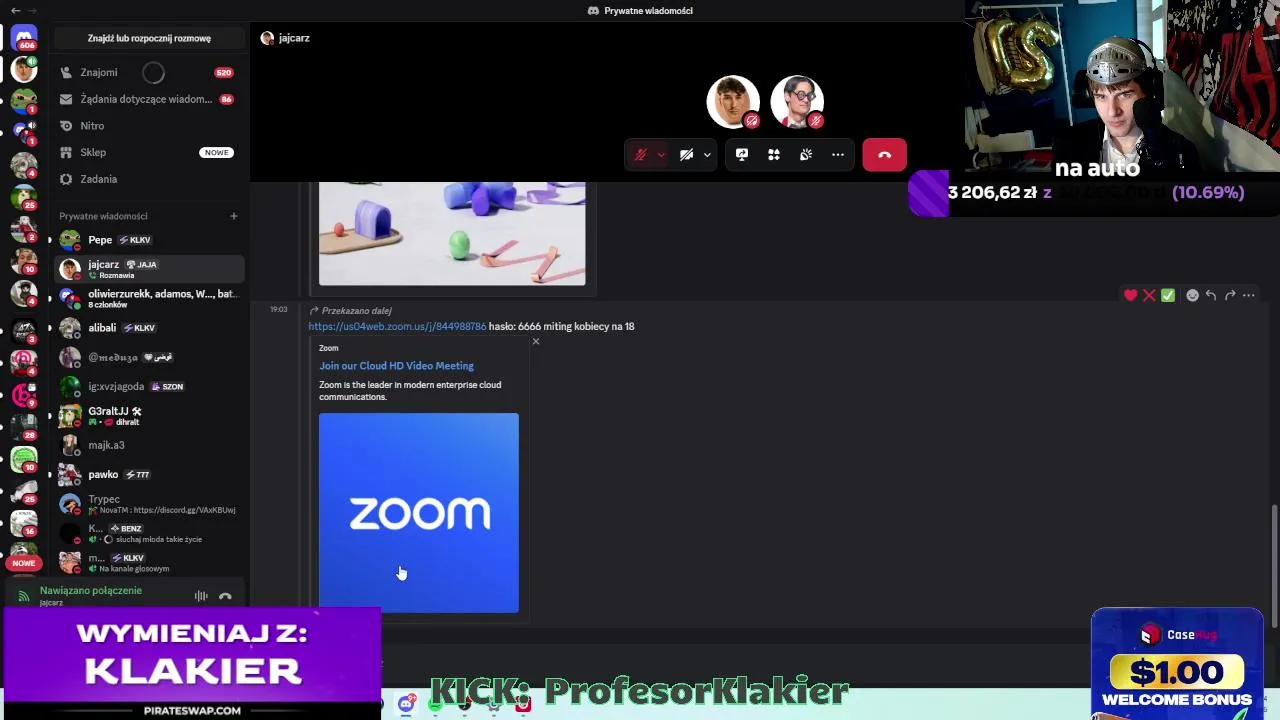Open the soundboard icon
The image size is (1280, 720).
point(806,155)
